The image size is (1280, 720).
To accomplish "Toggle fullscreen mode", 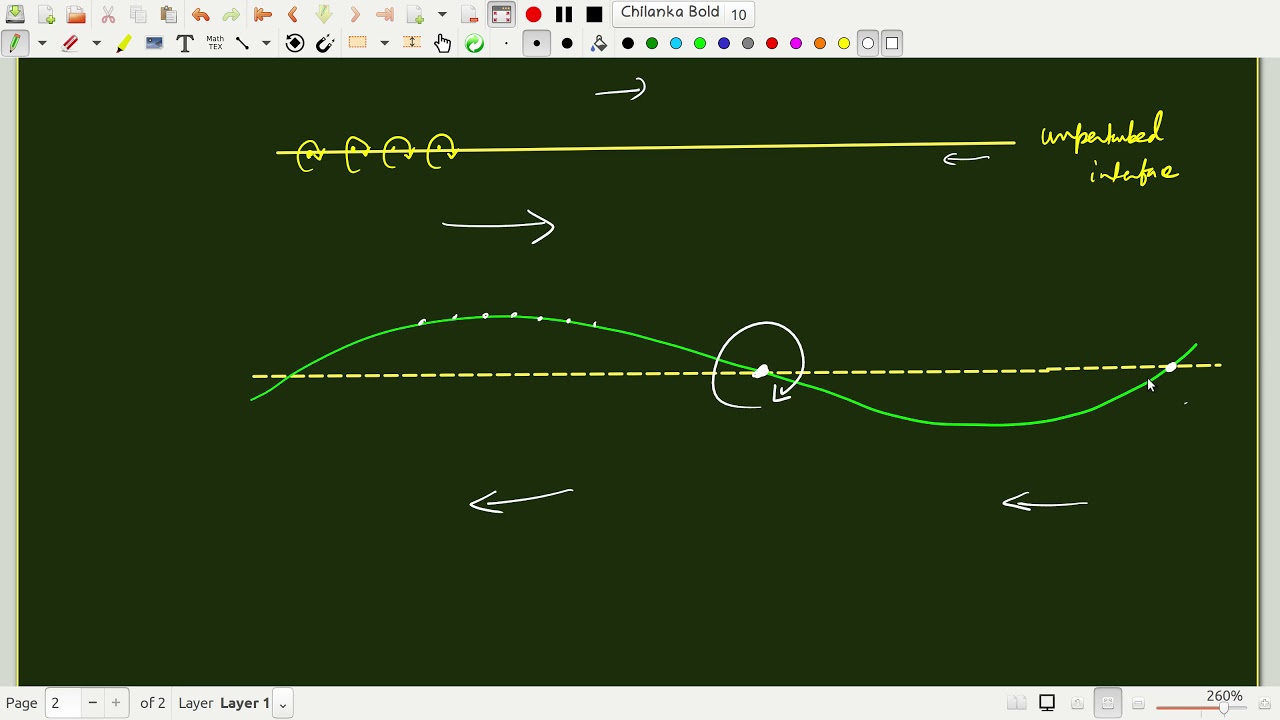I will pyautogui.click(x=501, y=14).
